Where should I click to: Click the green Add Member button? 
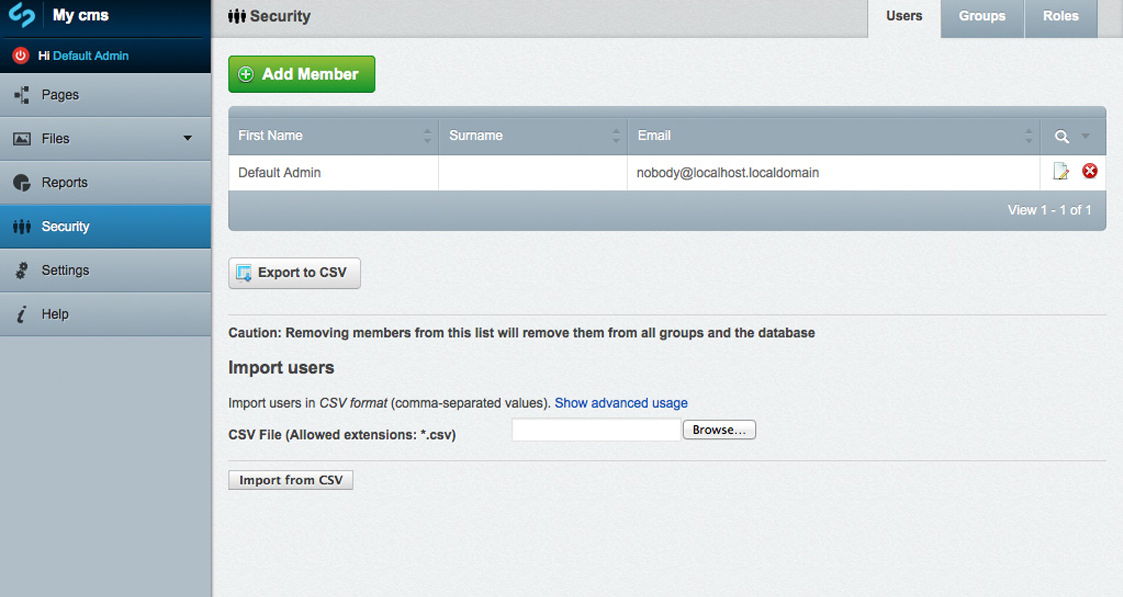pyautogui.click(x=302, y=74)
